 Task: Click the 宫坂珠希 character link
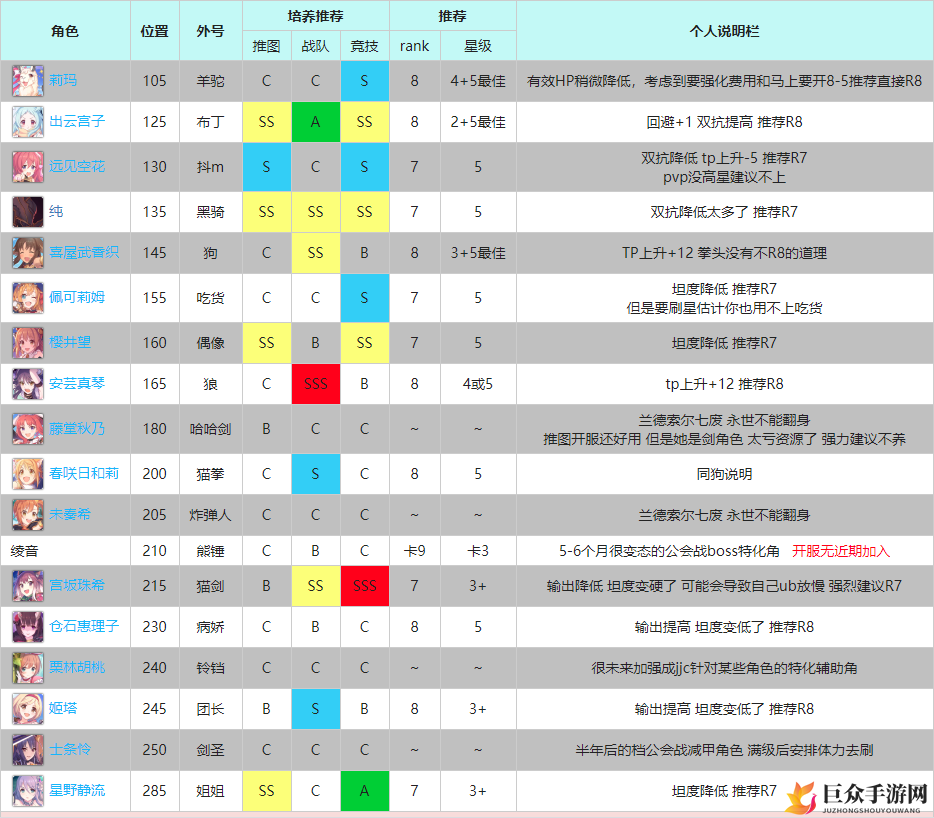coord(77,586)
